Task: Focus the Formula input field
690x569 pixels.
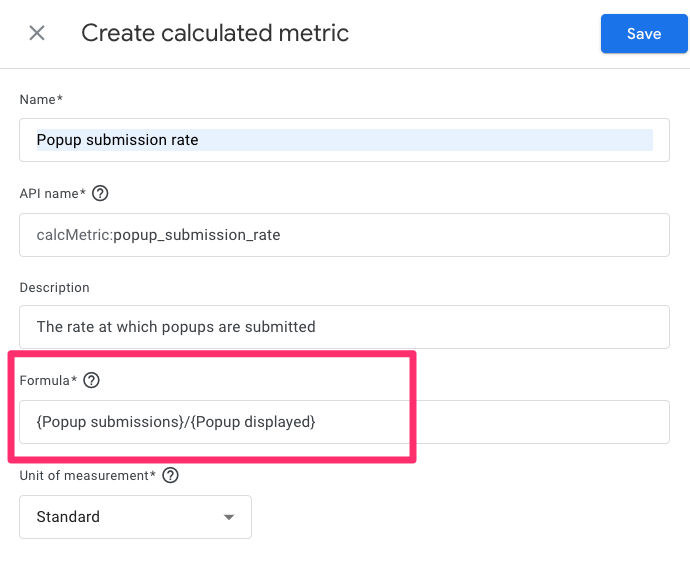Action: 344,422
